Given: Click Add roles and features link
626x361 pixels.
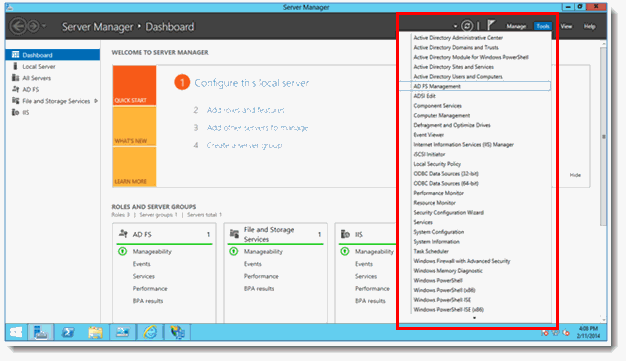Looking at the screenshot, I should pos(246,110).
